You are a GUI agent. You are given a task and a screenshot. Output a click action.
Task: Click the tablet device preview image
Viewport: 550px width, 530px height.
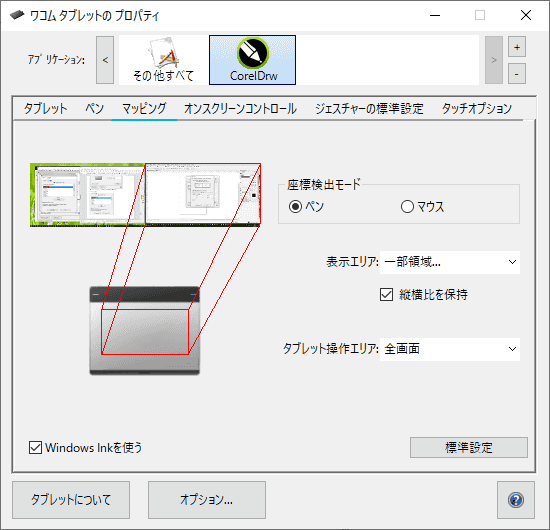click(x=145, y=331)
